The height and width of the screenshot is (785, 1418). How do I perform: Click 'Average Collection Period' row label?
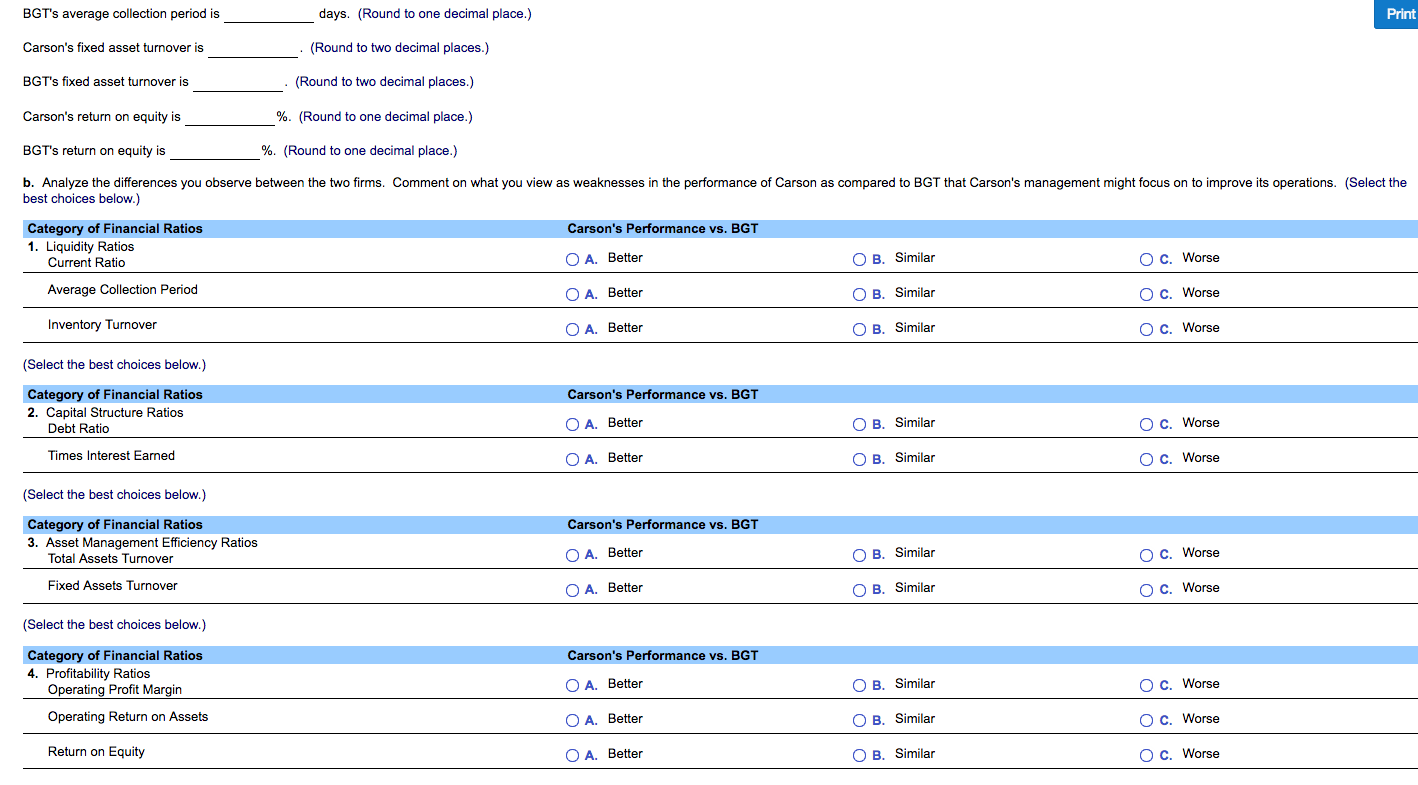coord(123,290)
